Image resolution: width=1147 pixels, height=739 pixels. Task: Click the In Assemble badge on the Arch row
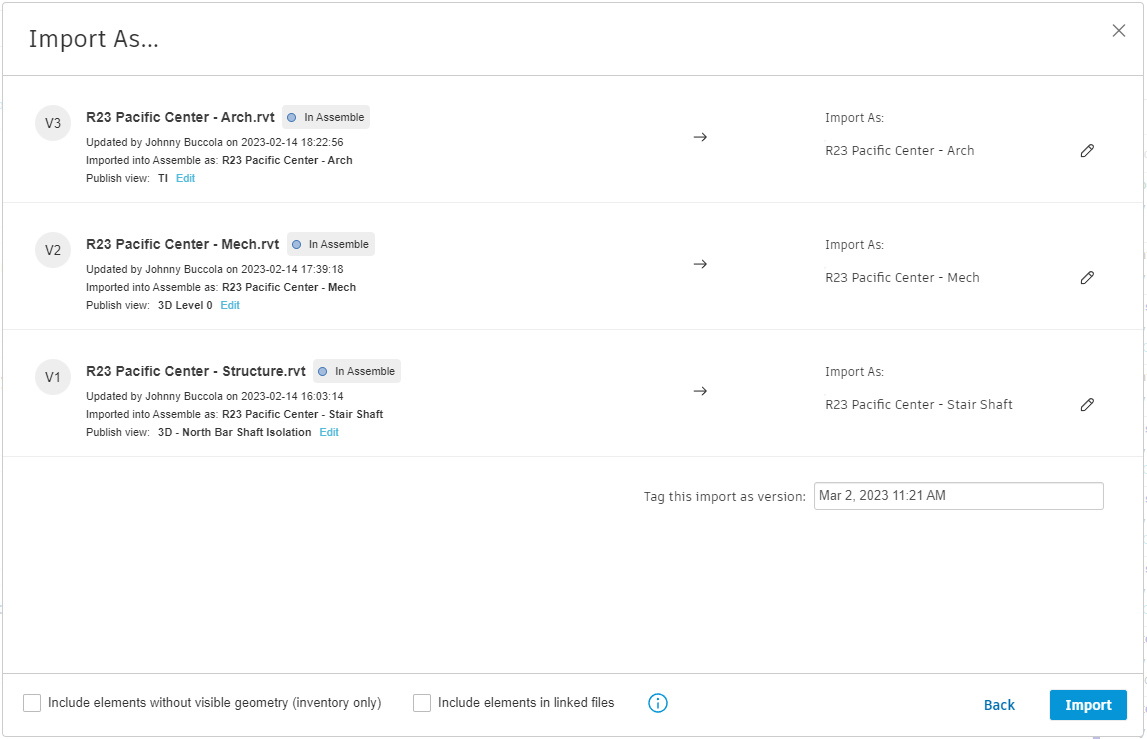[325, 116]
